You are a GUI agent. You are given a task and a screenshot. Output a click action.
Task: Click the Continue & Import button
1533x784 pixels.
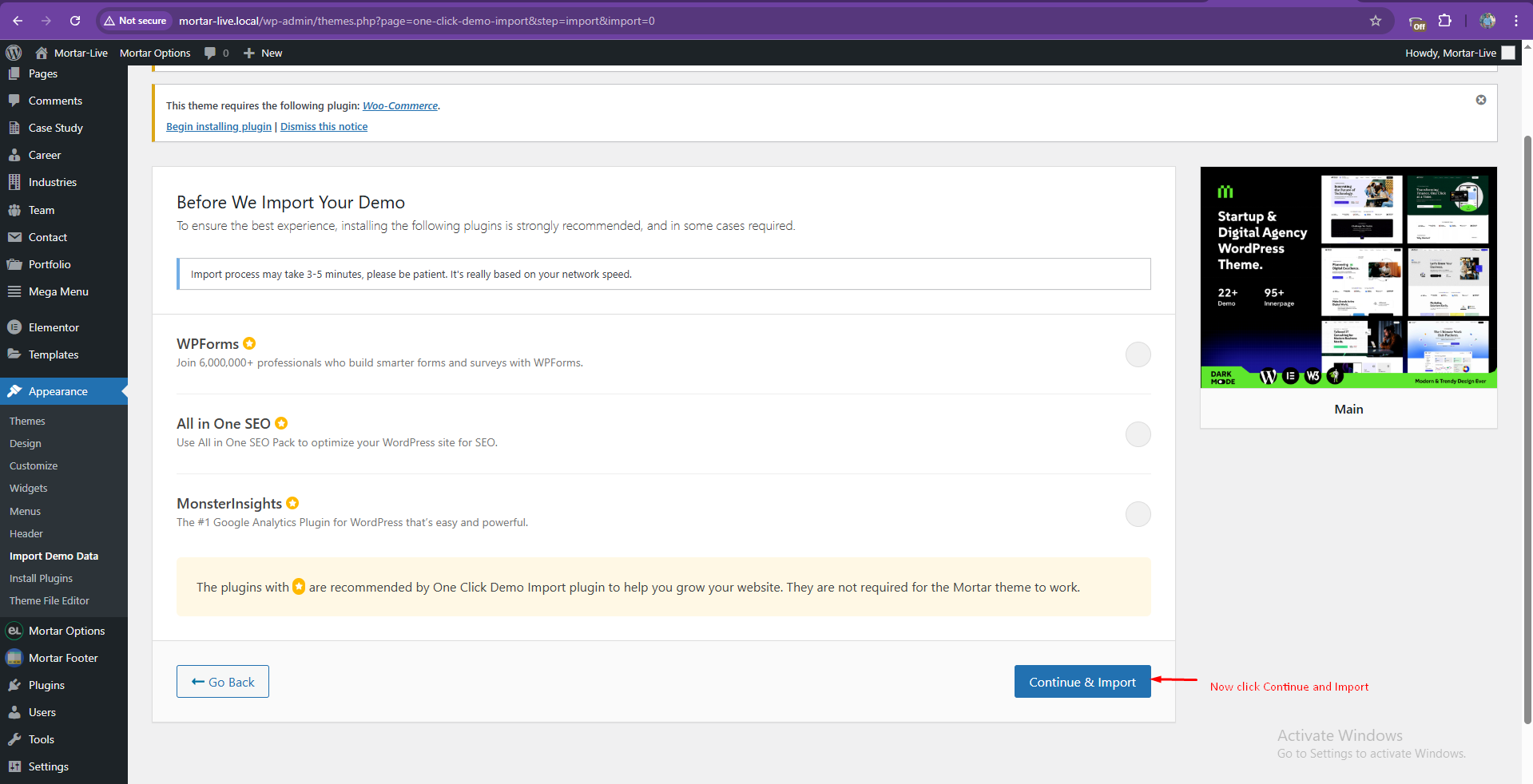[x=1082, y=682]
